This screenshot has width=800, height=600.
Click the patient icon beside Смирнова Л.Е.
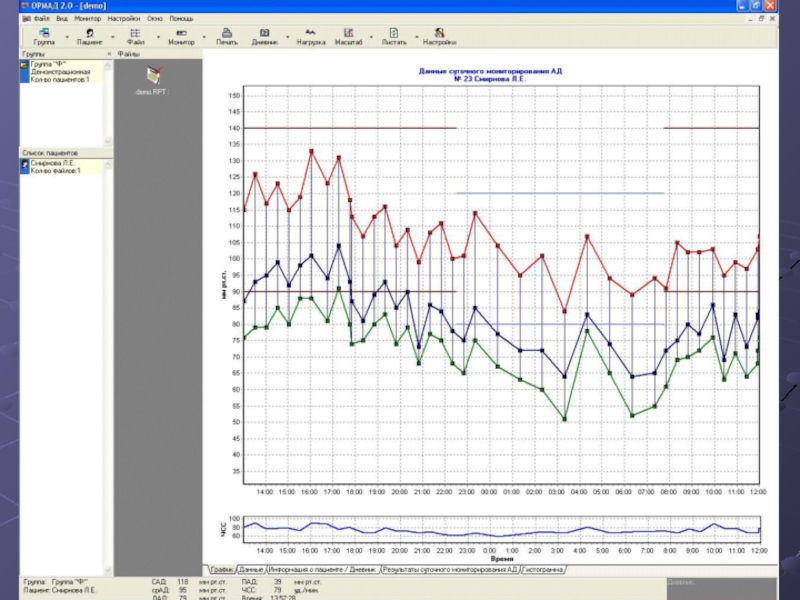pos(24,164)
